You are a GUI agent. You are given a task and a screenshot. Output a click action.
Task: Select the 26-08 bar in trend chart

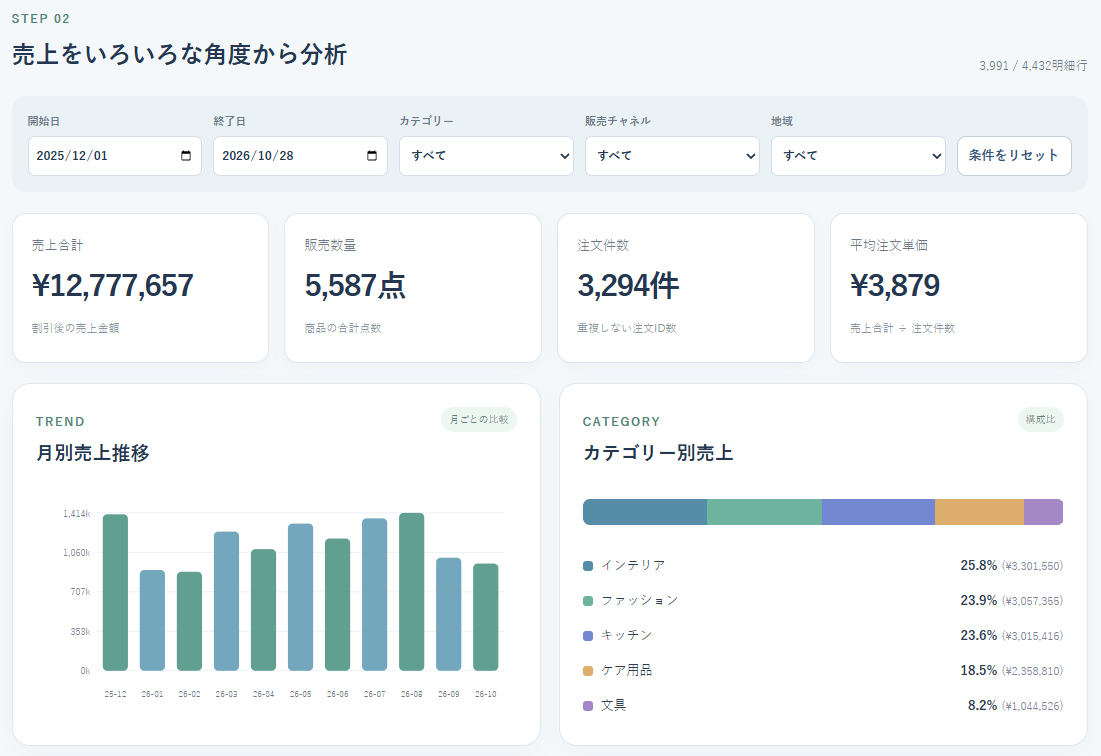(x=411, y=592)
